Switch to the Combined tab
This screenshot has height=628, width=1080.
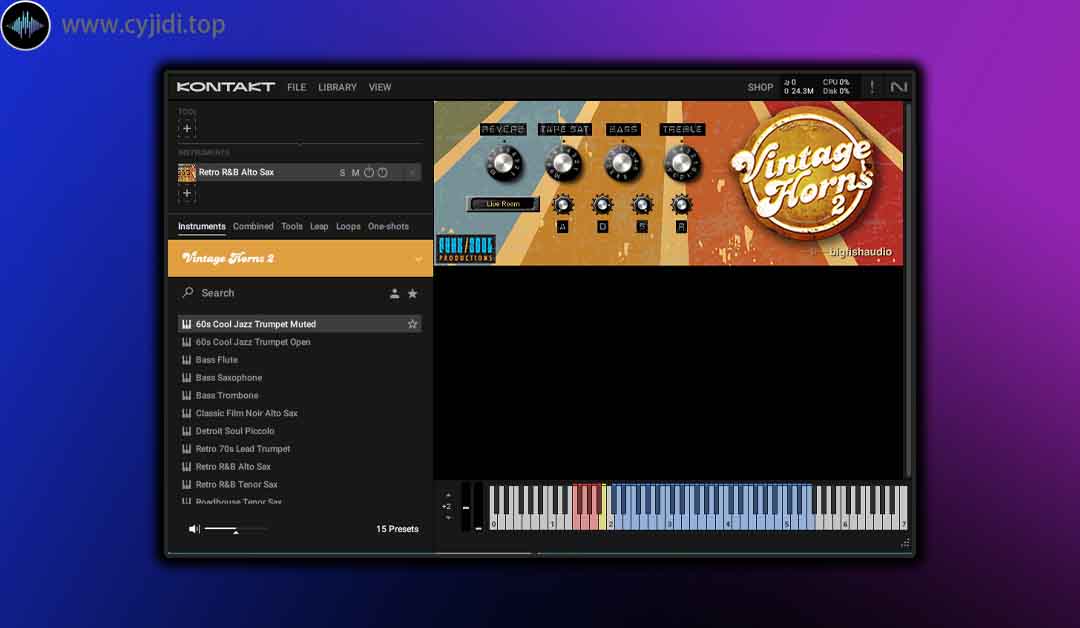click(x=253, y=226)
